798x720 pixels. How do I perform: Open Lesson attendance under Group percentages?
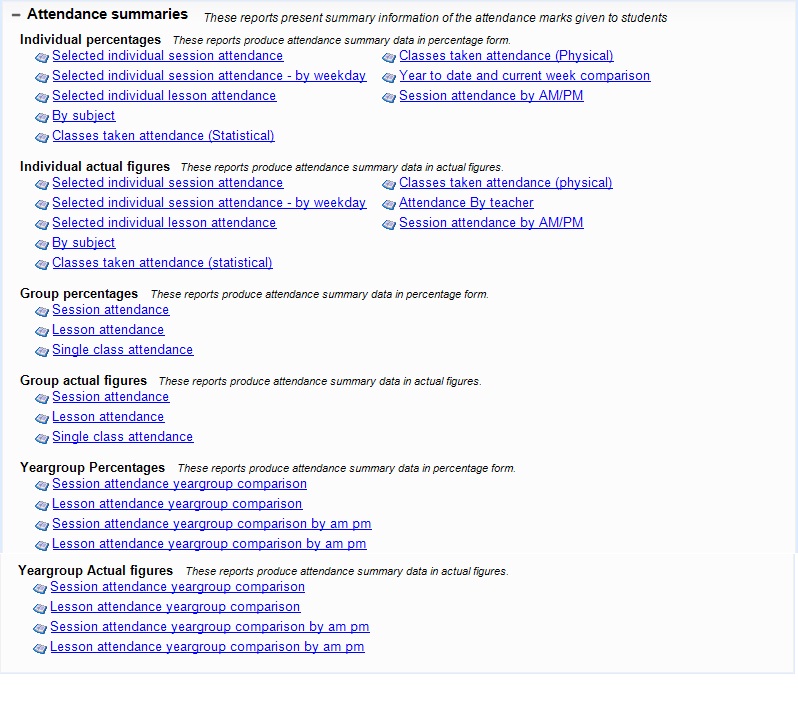pyautogui.click(x=108, y=330)
